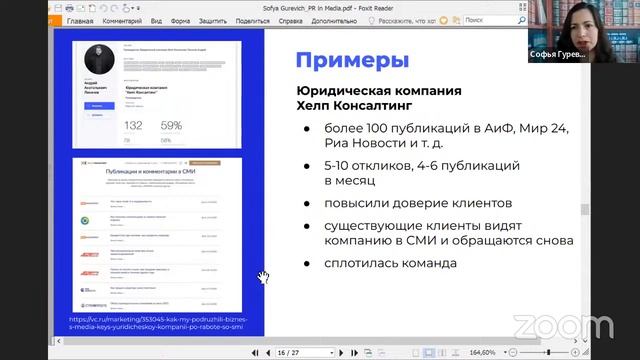Click the bullet 'повысили доверие клиентов'
The height and width of the screenshot is (360, 640).
point(418,203)
